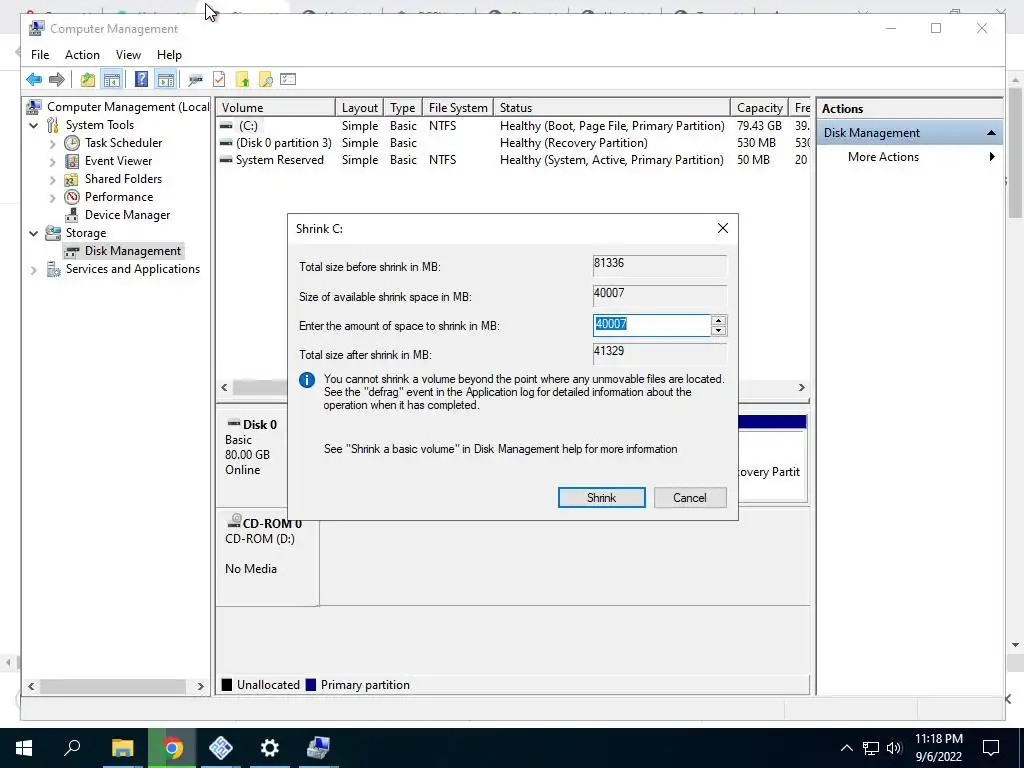Click the magnifier over folder toolbar icon
The image size is (1024, 768).
[x=265, y=80]
